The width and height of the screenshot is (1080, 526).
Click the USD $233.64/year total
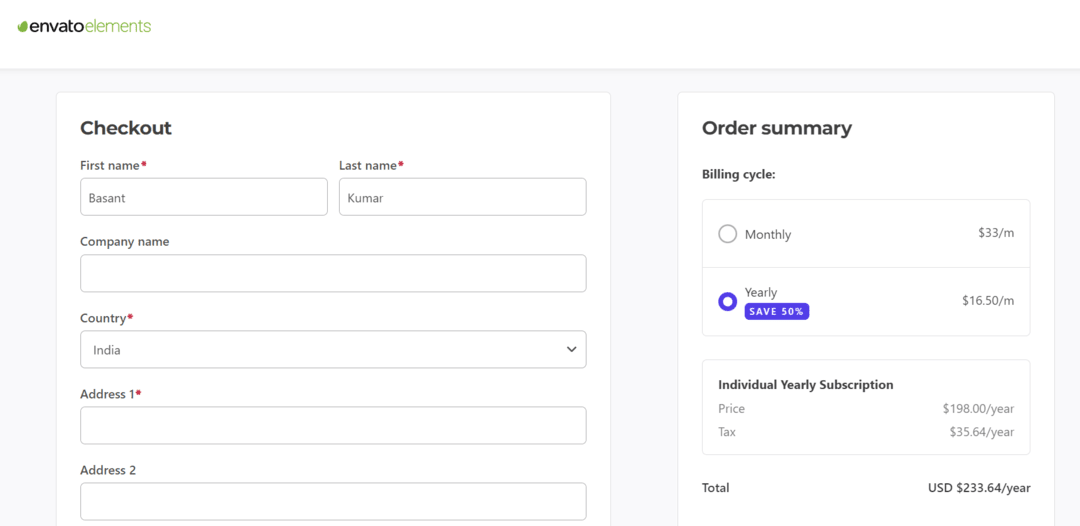coord(978,488)
